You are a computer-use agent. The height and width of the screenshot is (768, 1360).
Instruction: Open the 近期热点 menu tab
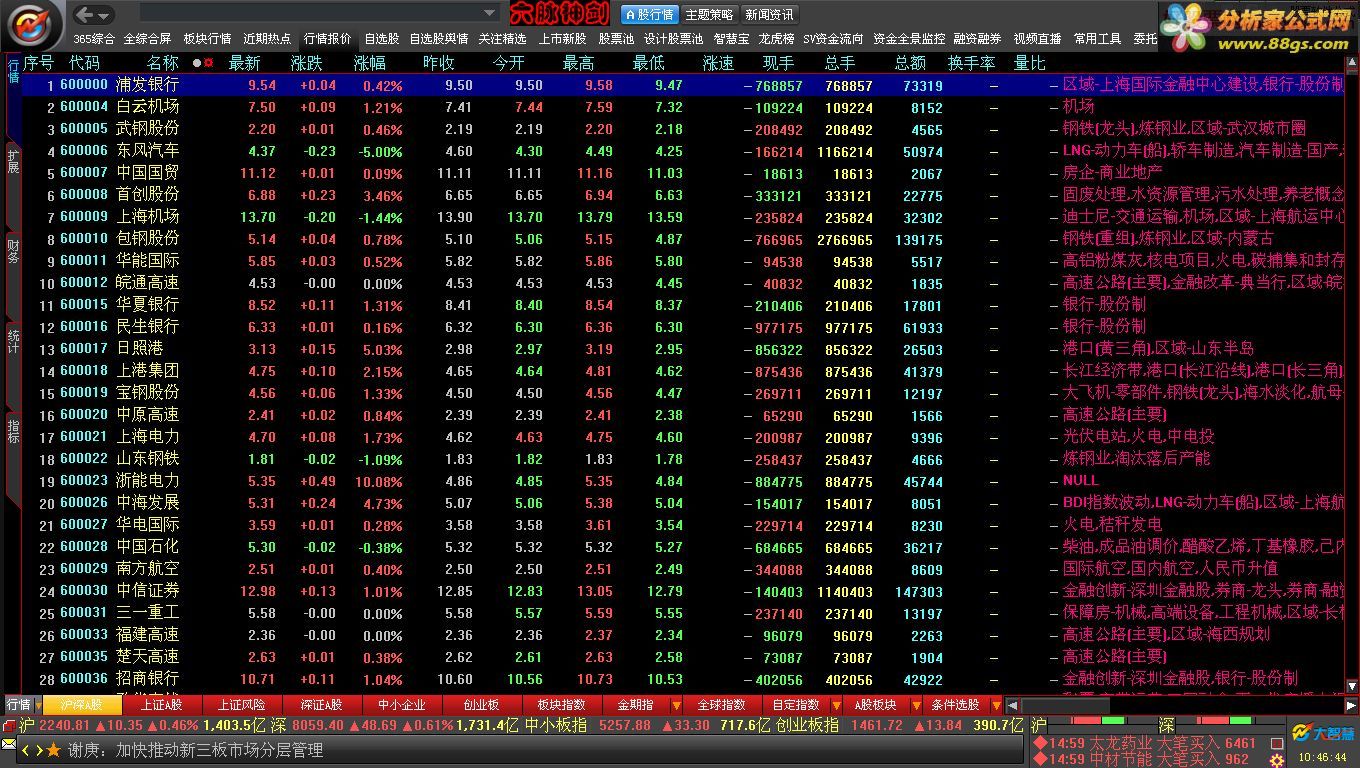(x=267, y=39)
